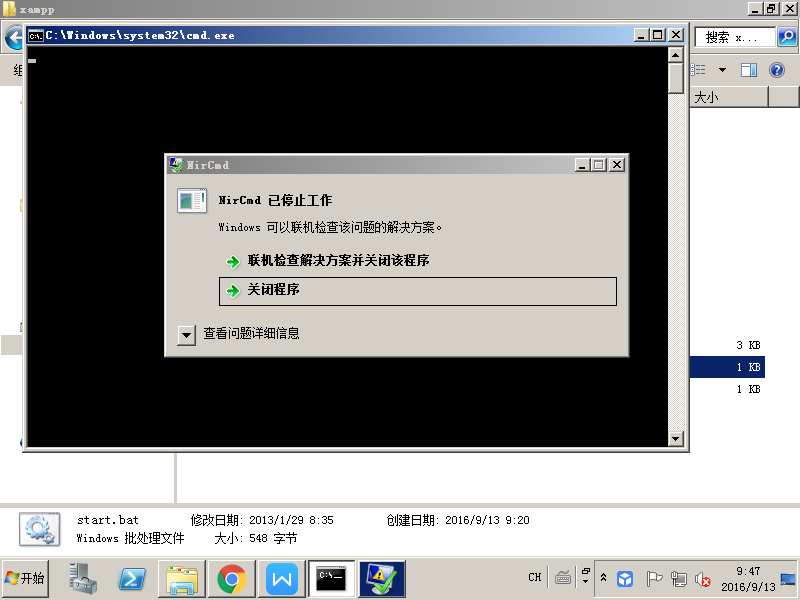
Task: Select the highlighted 1 KB file row
Action: (727, 367)
